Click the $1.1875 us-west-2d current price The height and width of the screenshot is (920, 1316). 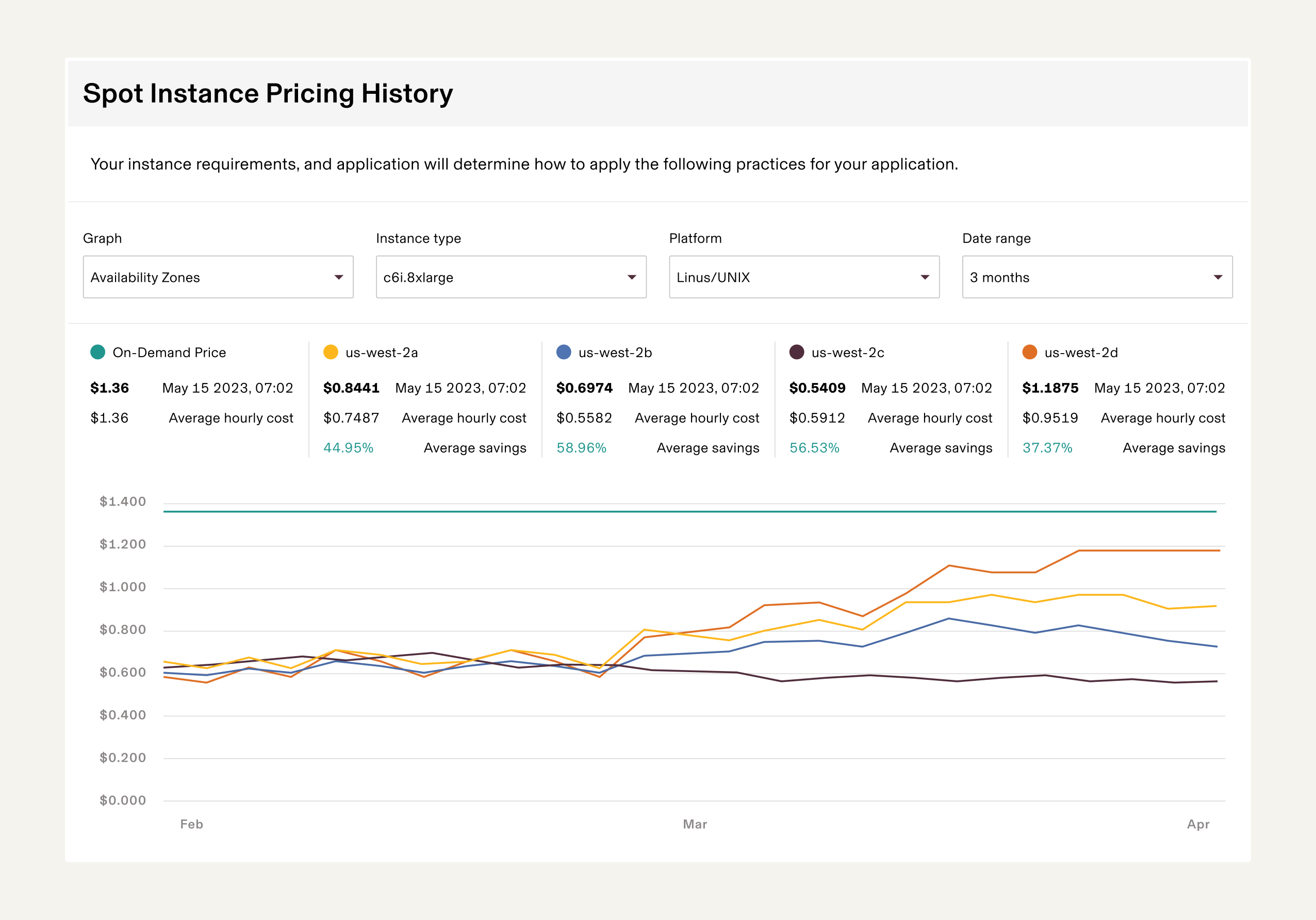point(1050,388)
